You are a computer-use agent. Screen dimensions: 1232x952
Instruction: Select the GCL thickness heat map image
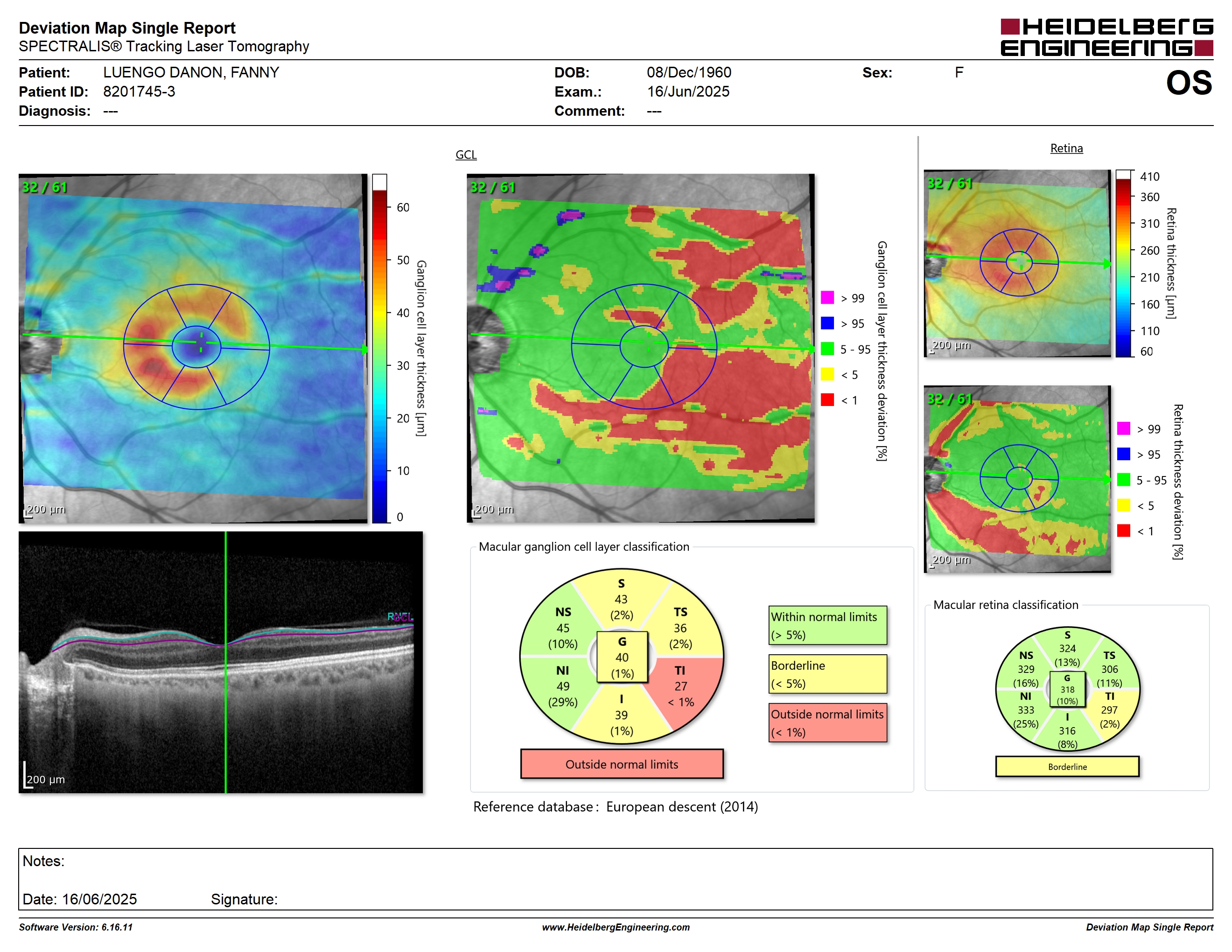tap(193, 348)
